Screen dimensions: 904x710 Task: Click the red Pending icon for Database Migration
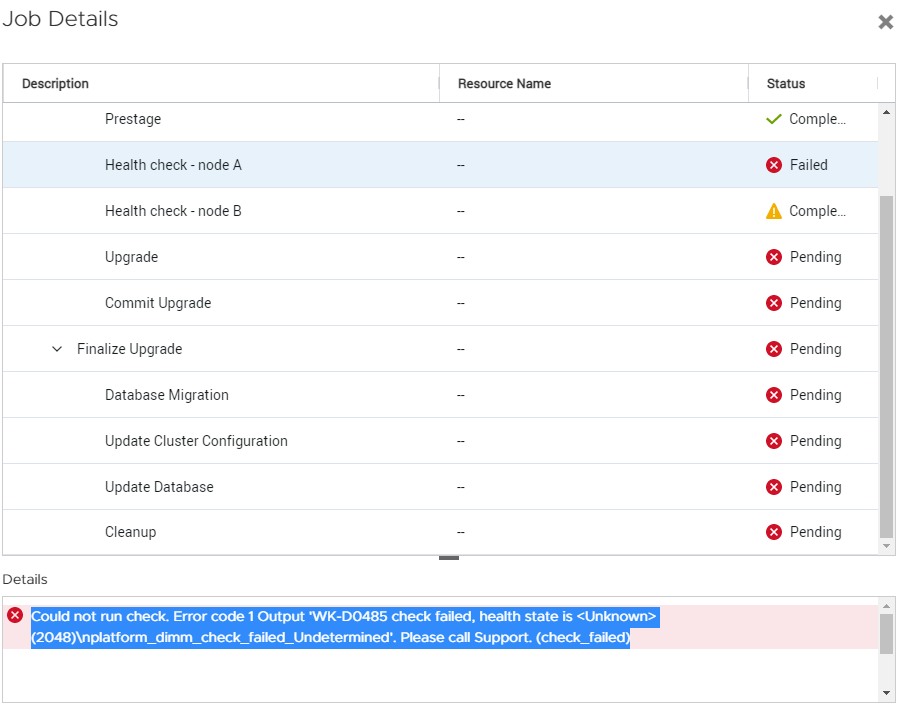(774, 395)
